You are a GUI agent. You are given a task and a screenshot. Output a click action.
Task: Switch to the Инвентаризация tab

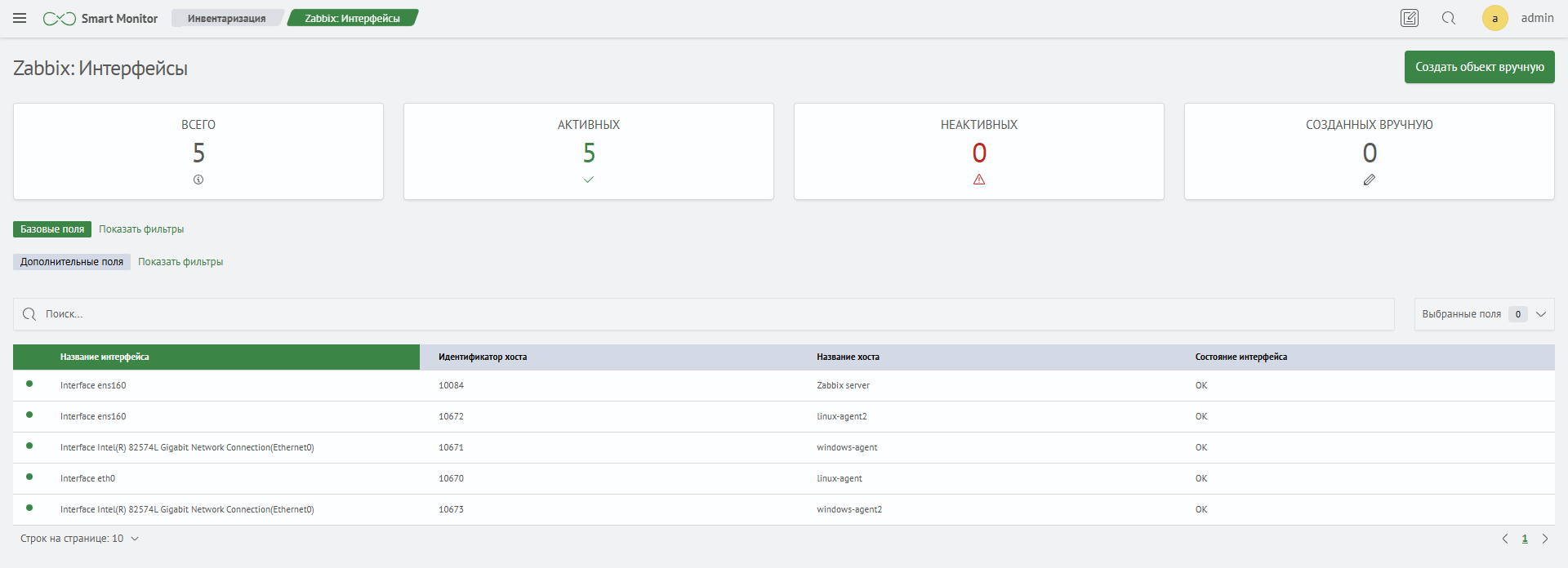click(x=226, y=18)
